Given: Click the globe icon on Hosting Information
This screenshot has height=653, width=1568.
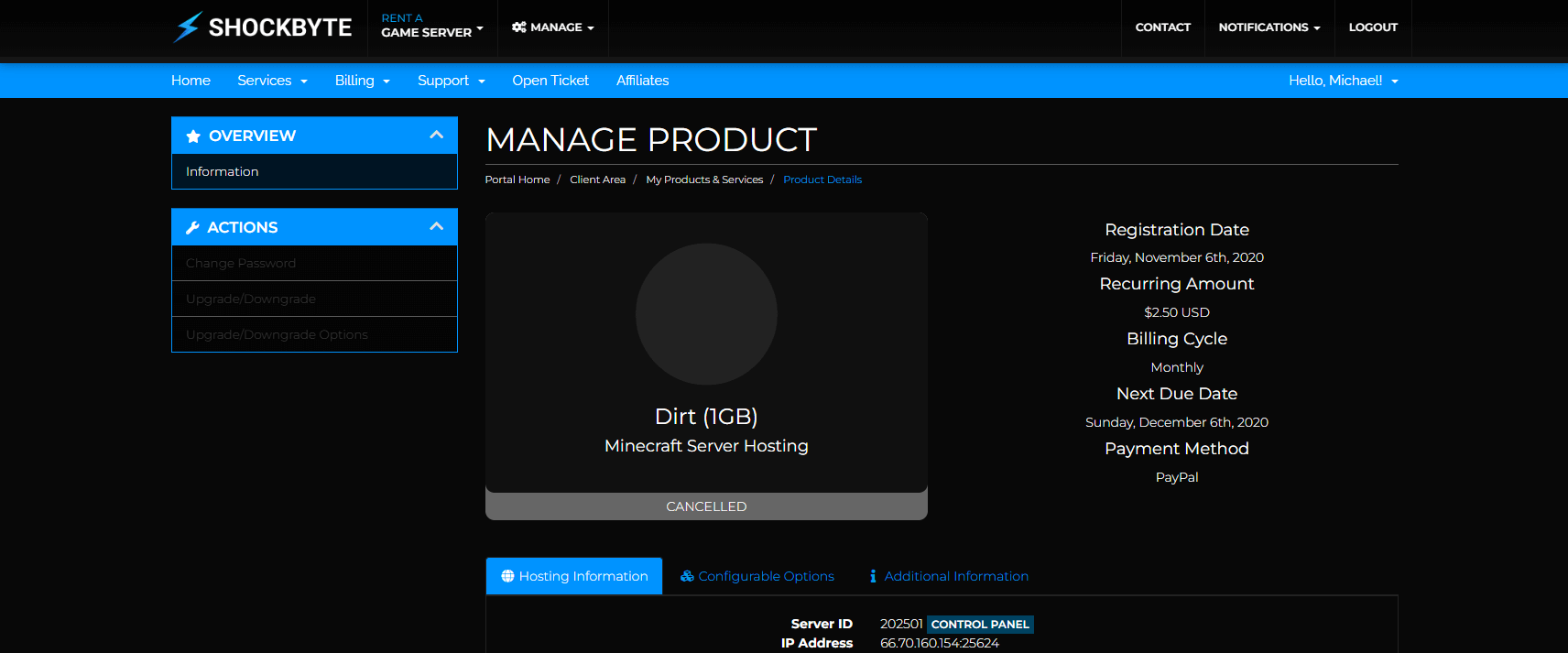Looking at the screenshot, I should [x=507, y=576].
